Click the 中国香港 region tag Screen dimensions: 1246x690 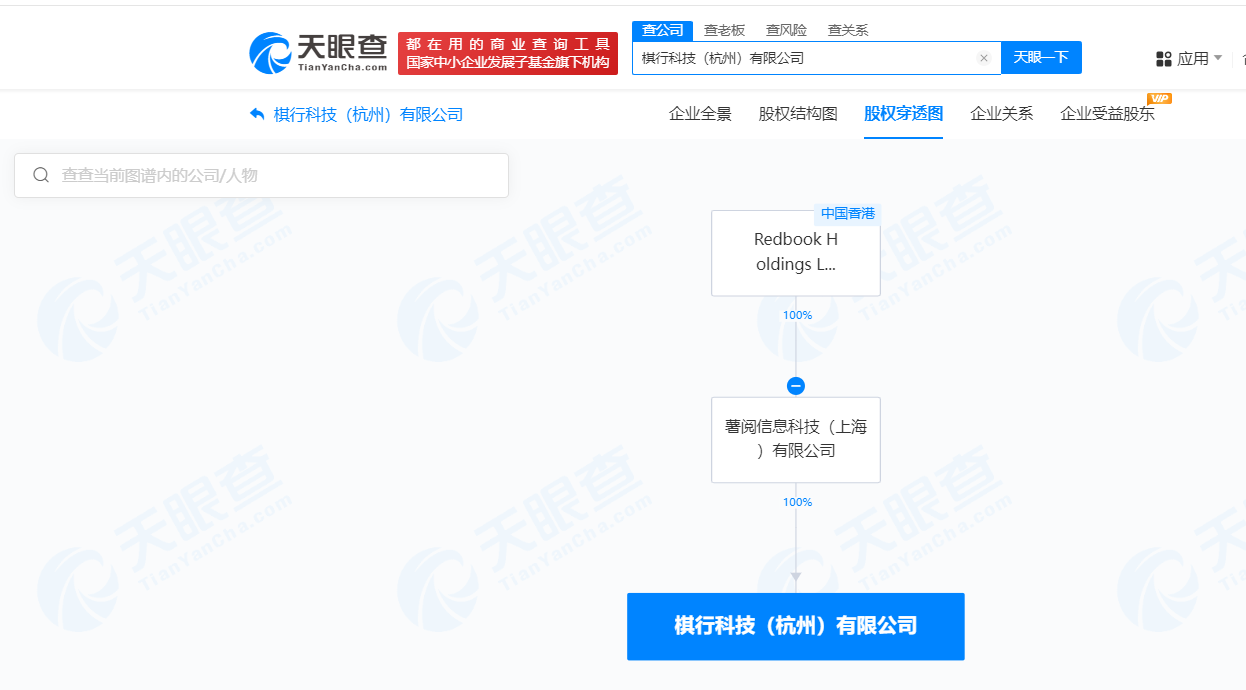tap(847, 213)
